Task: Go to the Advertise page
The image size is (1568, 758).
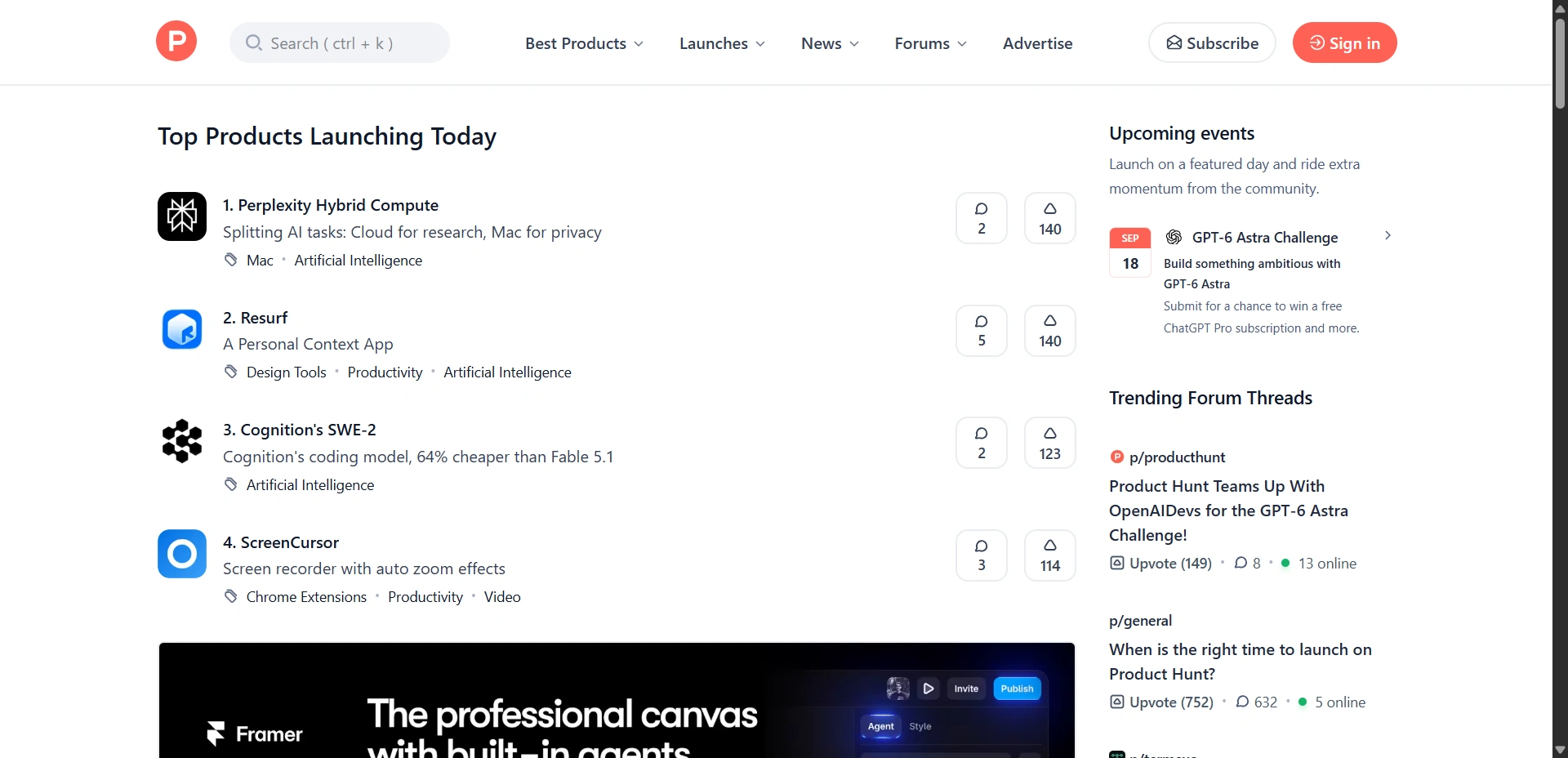Action: (1037, 43)
